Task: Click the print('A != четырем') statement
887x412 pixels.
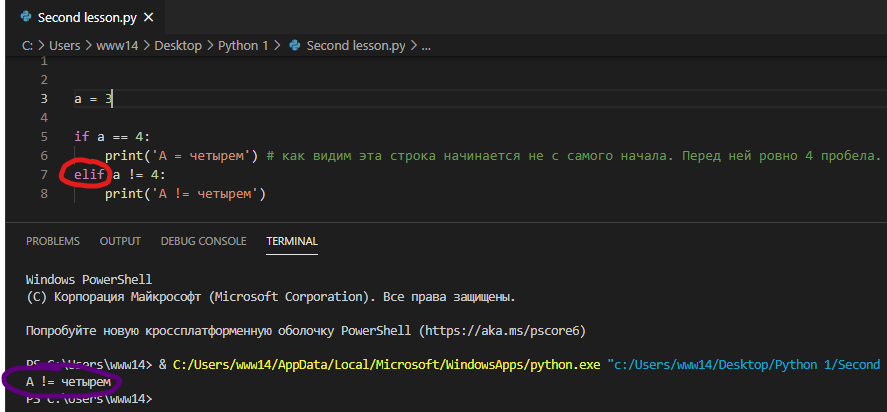Action: click(x=185, y=194)
